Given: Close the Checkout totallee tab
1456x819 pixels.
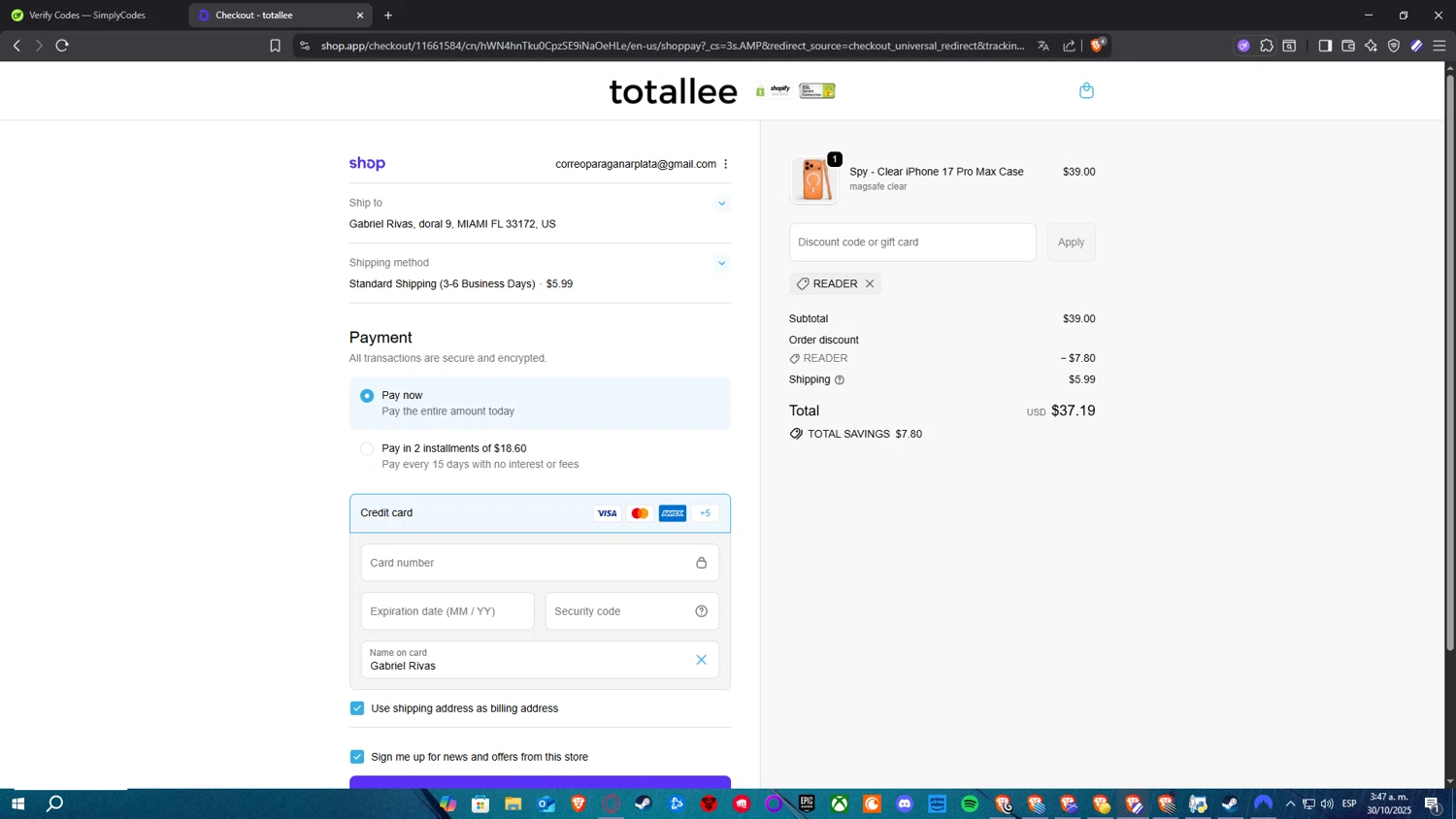Looking at the screenshot, I should point(360,16).
